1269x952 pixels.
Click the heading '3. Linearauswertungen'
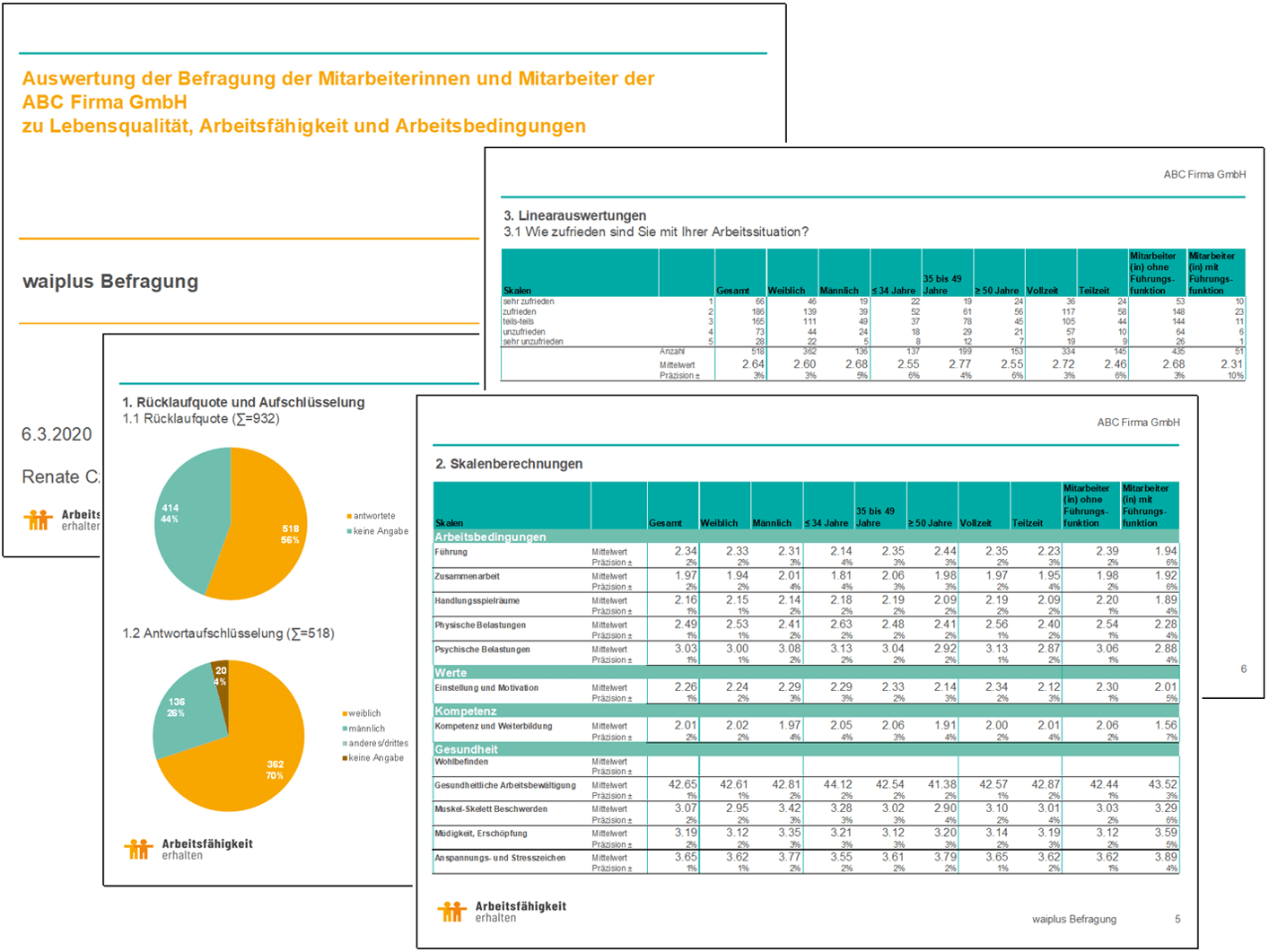(575, 215)
